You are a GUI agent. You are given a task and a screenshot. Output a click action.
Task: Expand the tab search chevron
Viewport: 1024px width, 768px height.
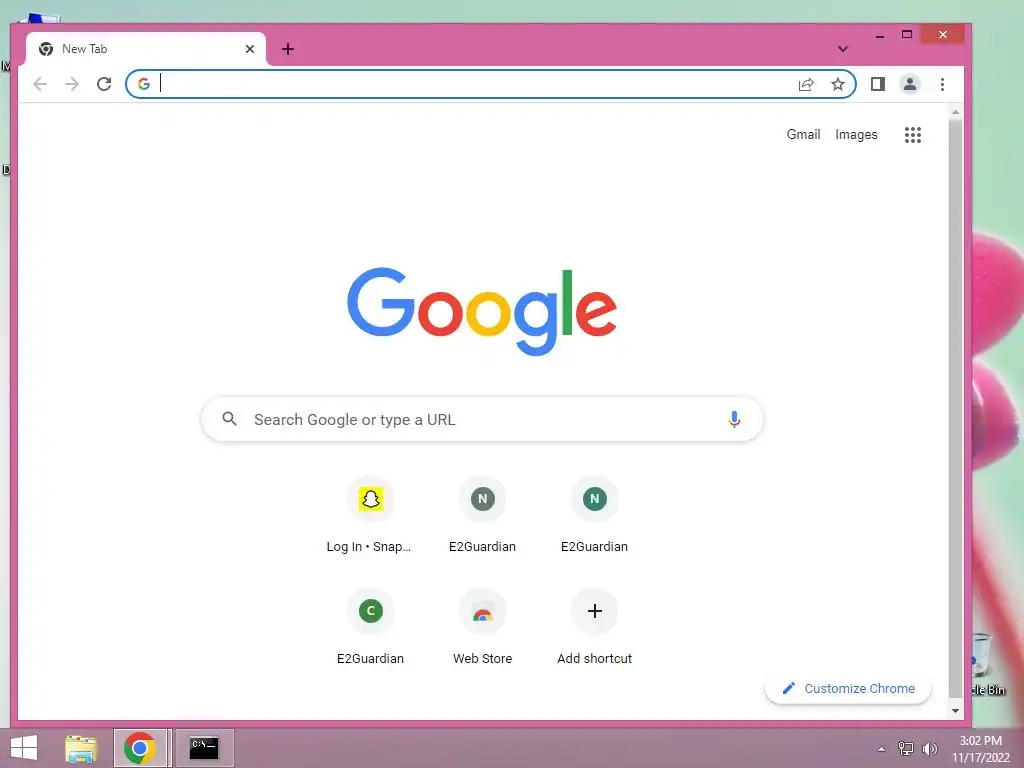[842, 49]
